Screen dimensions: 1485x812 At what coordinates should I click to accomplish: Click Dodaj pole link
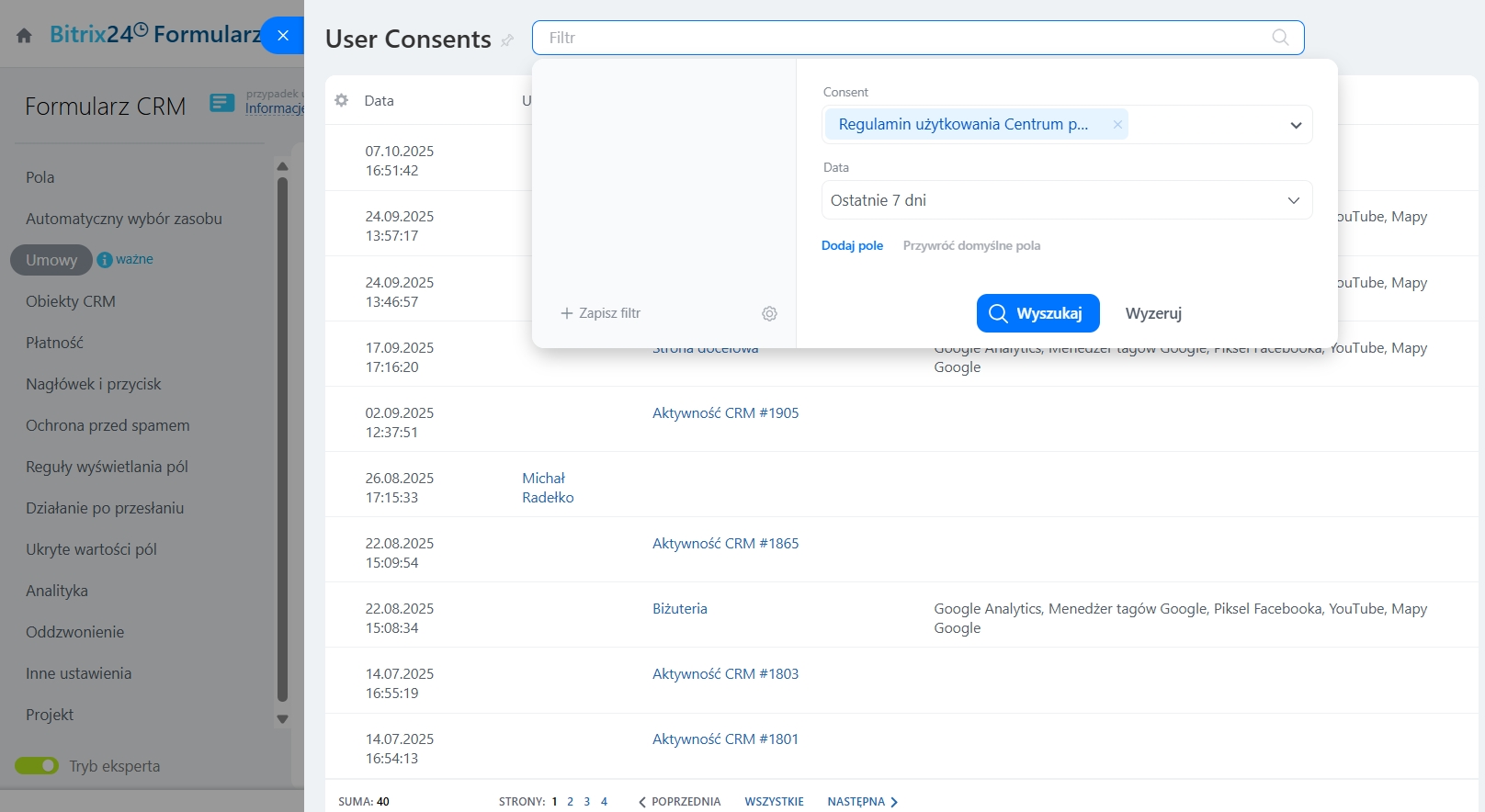tap(852, 246)
